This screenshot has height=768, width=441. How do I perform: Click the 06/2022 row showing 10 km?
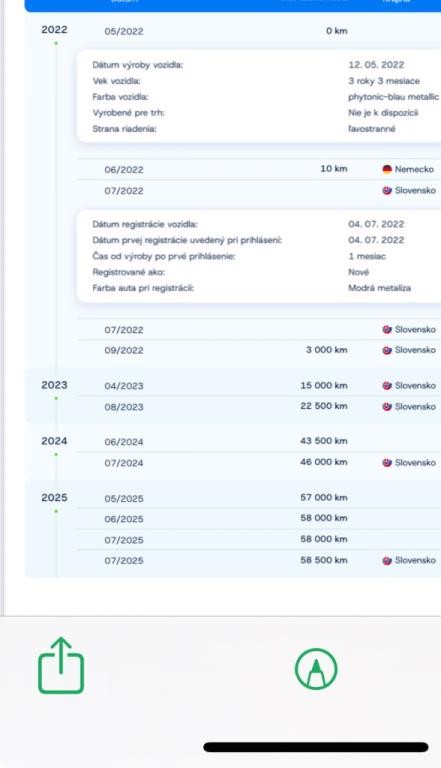[259, 169]
